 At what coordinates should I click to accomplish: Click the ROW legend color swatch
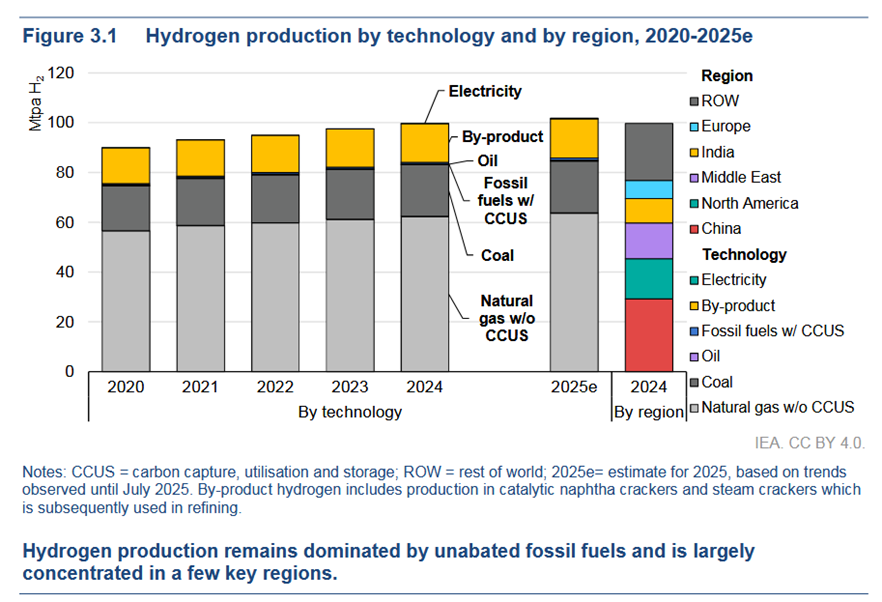point(692,101)
